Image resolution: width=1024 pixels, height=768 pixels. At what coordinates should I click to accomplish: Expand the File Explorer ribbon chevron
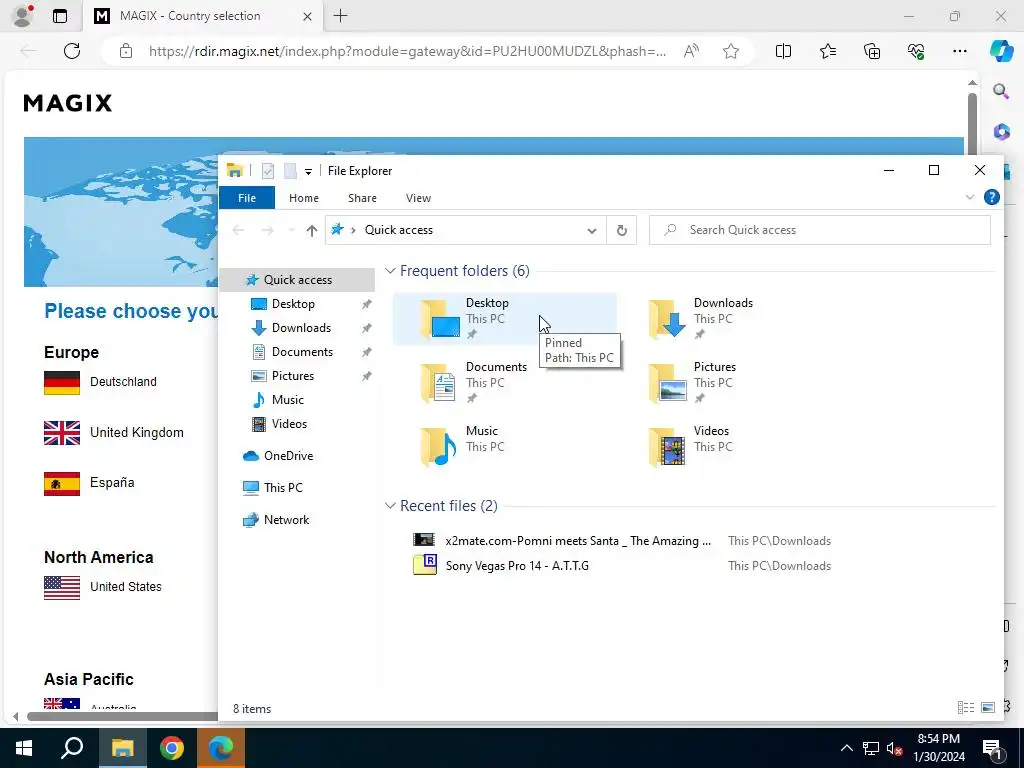click(x=970, y=197)
